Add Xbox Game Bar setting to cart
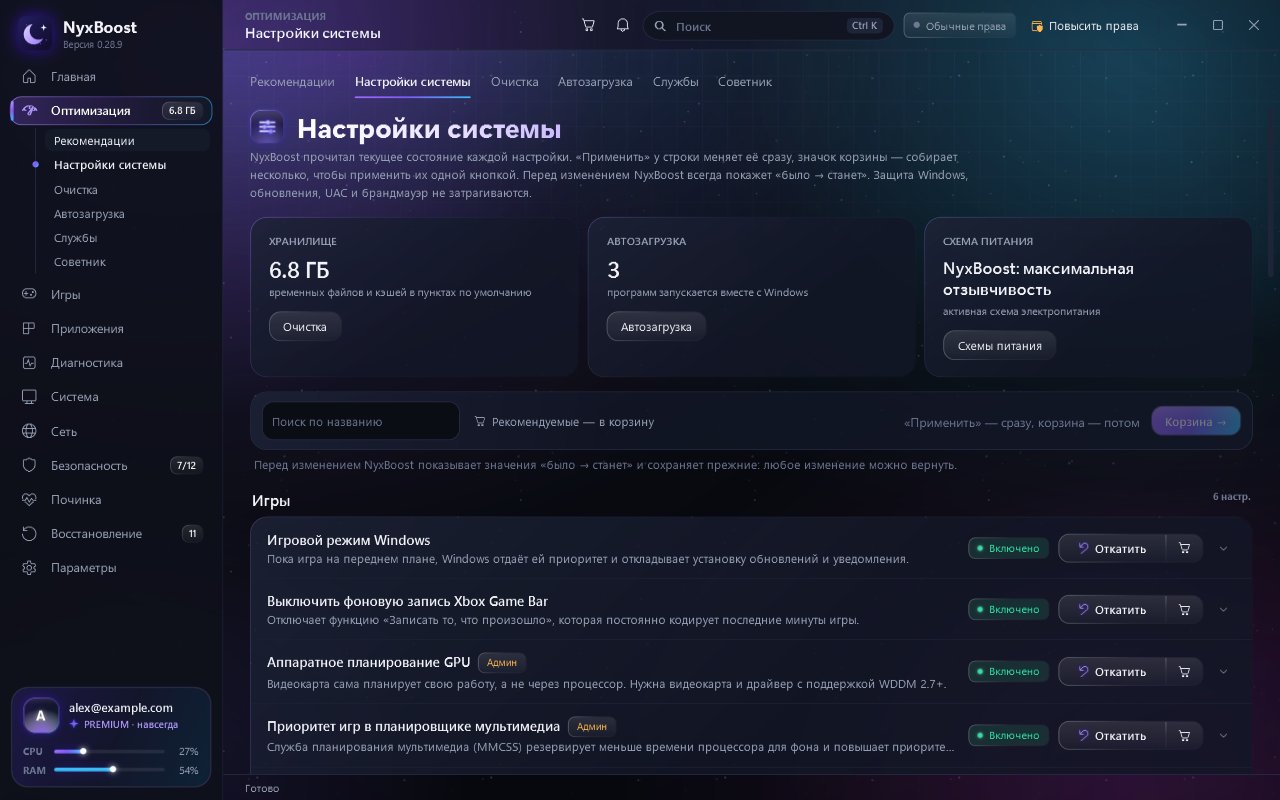Viewport: 1280px width, 800px height. (x=1185, y=610)
